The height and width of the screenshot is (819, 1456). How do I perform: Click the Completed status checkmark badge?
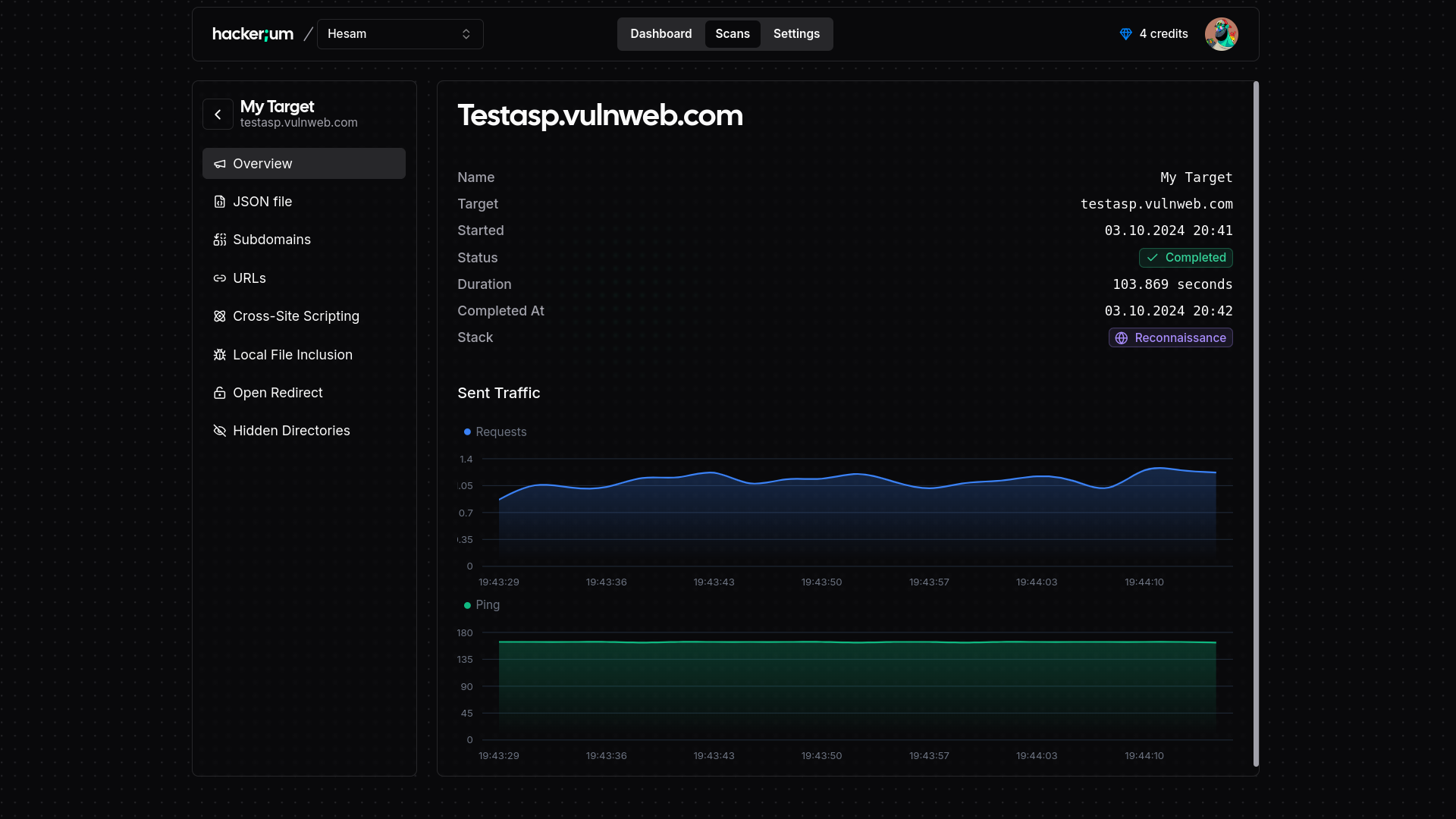click(x=1185, y=257)
